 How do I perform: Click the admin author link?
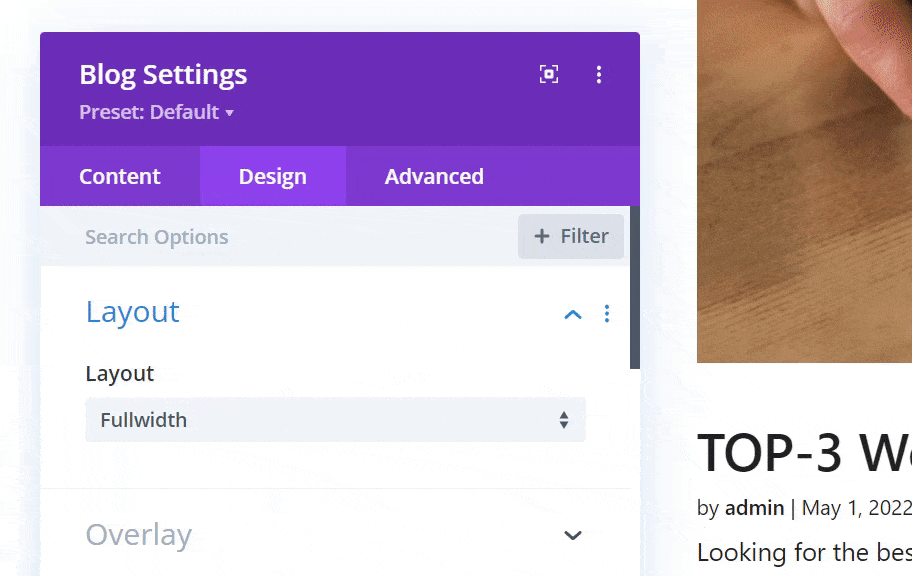(x=754, y=508)
